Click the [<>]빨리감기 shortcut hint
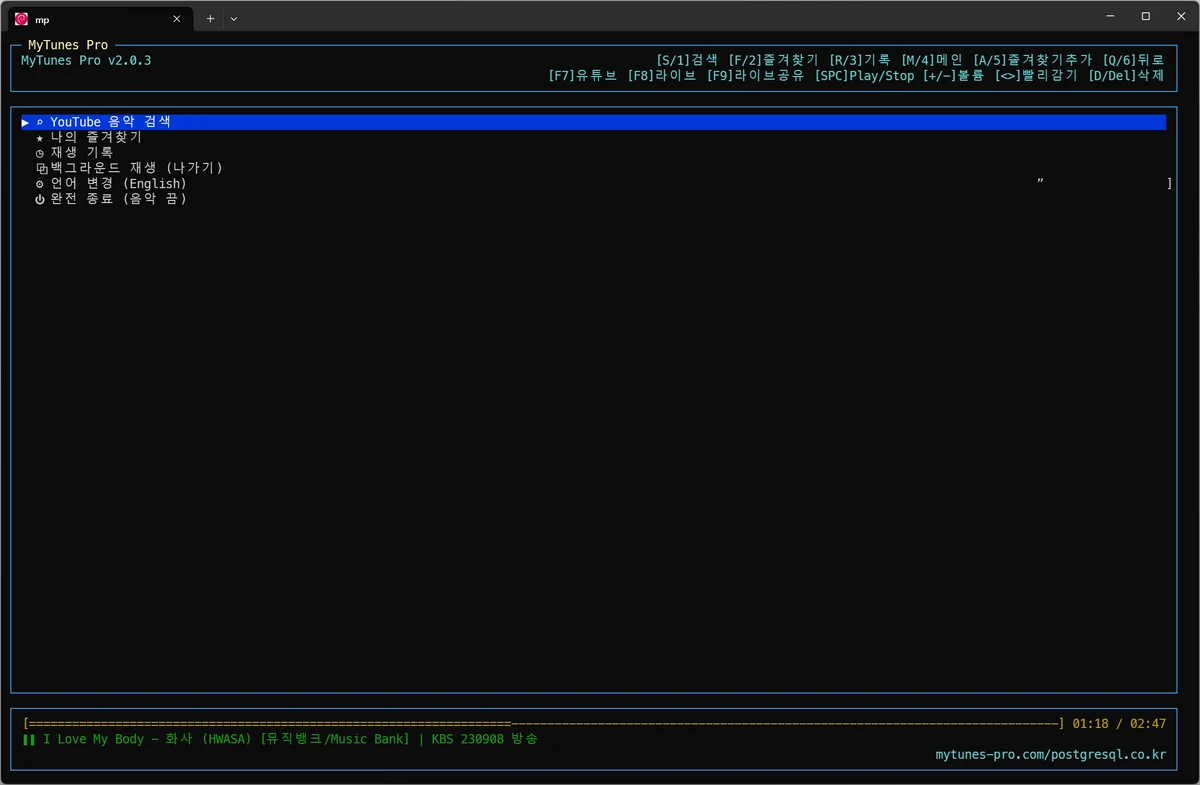The width and height of the screenshot is (1200, 785). tap(1036, 76)
